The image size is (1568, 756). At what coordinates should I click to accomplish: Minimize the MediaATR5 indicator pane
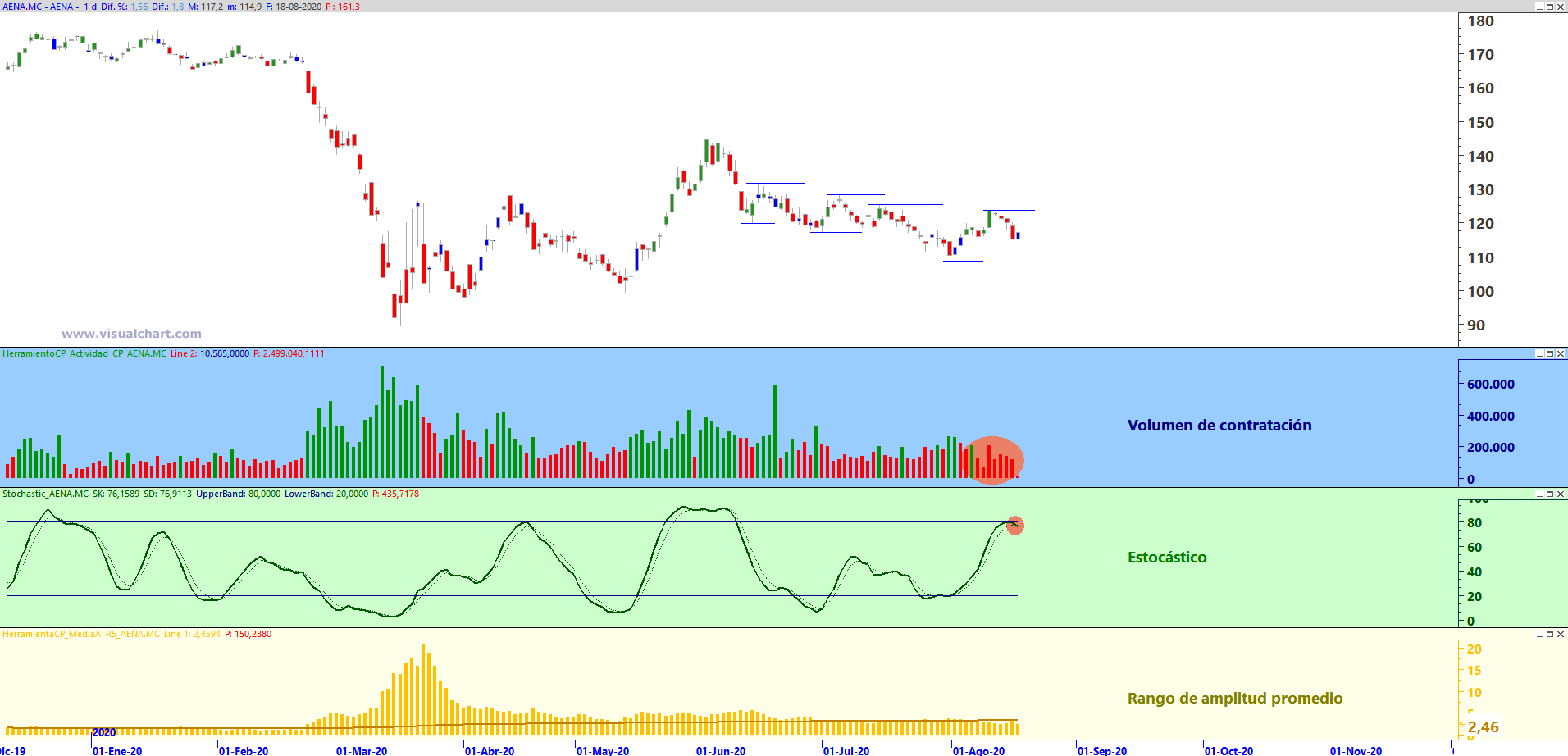tap(1539, 634)
